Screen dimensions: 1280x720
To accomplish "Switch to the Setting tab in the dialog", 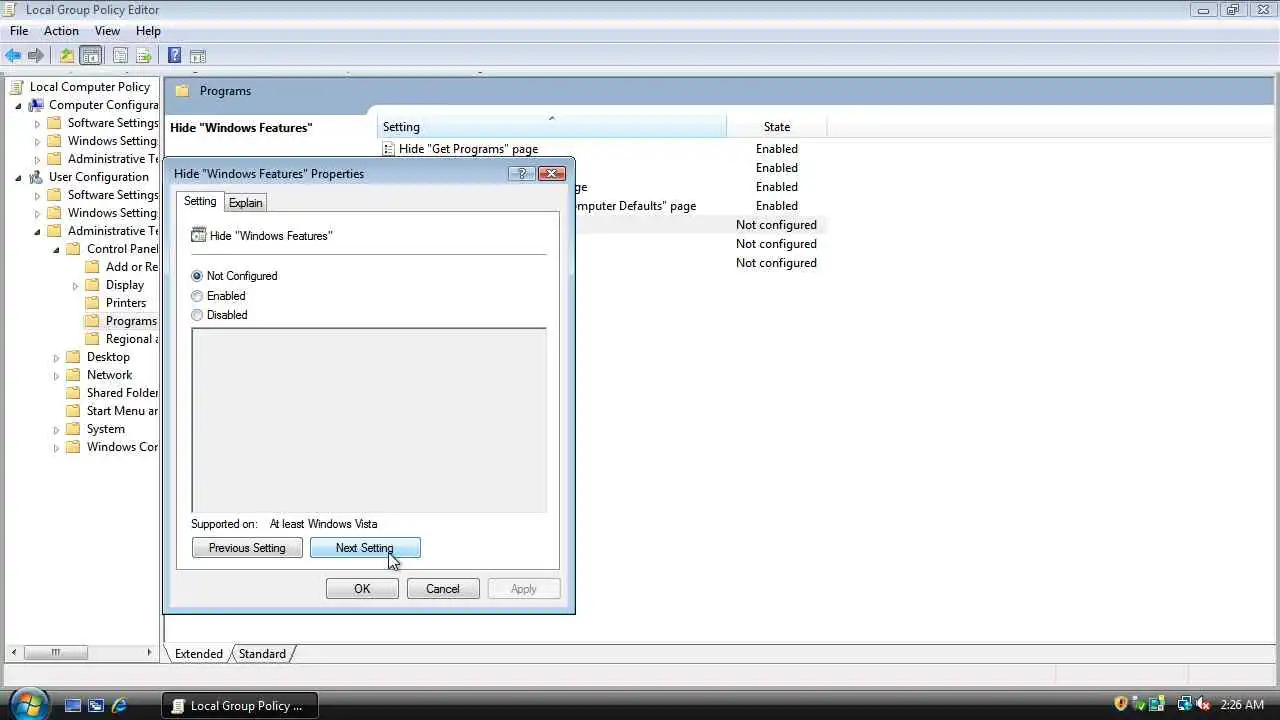I will (x=200, y=201).
